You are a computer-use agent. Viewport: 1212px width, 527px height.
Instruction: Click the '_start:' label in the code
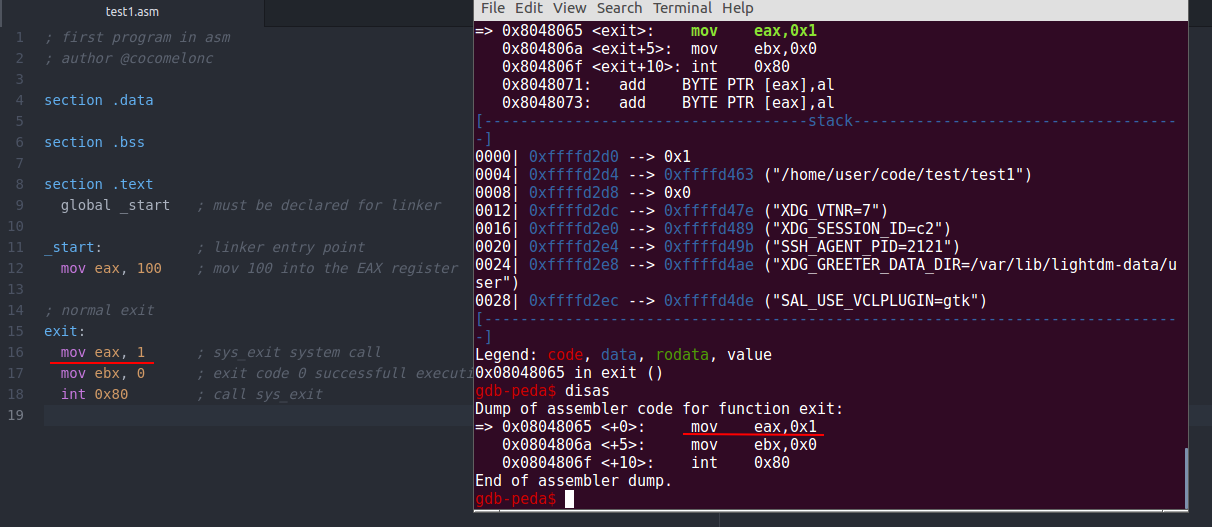tap(73, 247)
